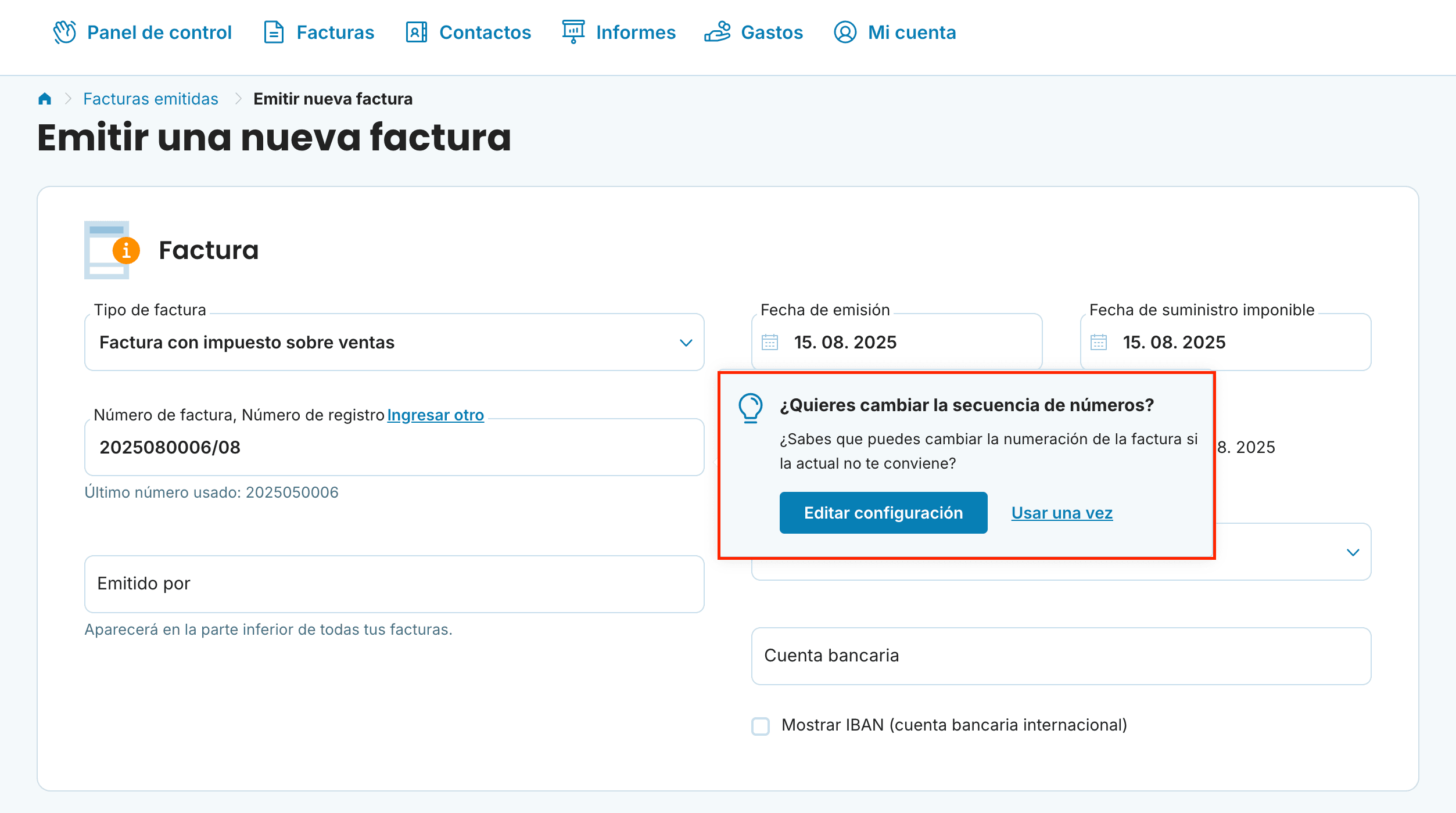This screenshot has height=813, width=1456.
Task: Click the Gastos hand with coin icon
Action: coord(718,32)
